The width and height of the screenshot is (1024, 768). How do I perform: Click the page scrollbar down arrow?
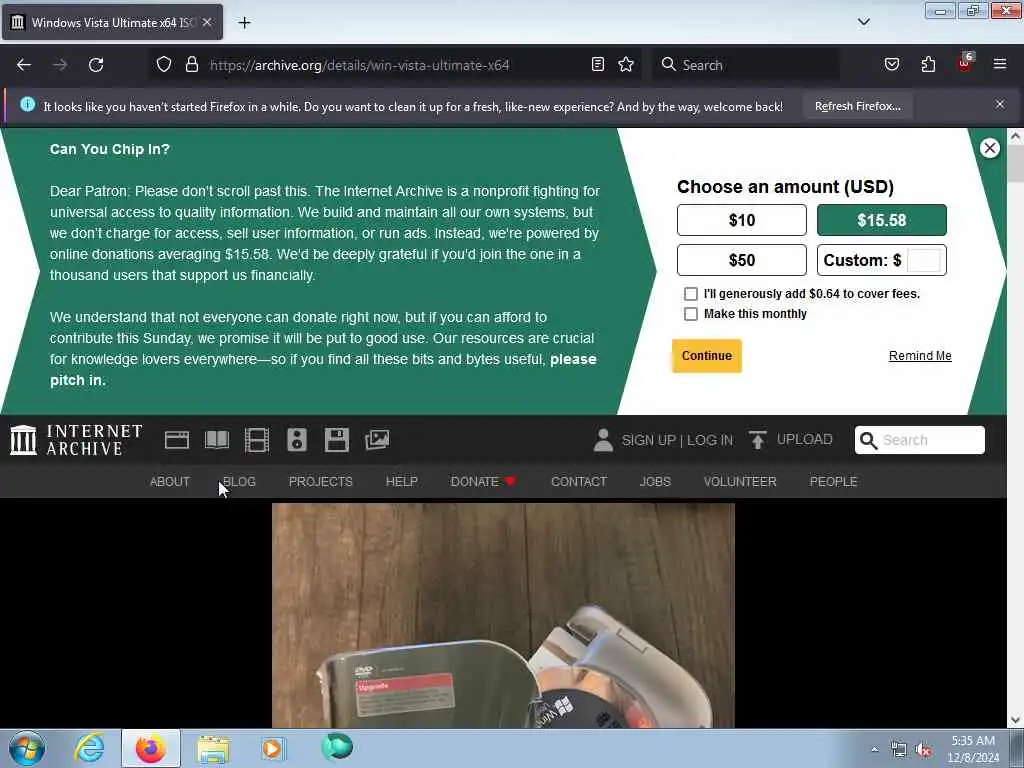pos(1016,720)
